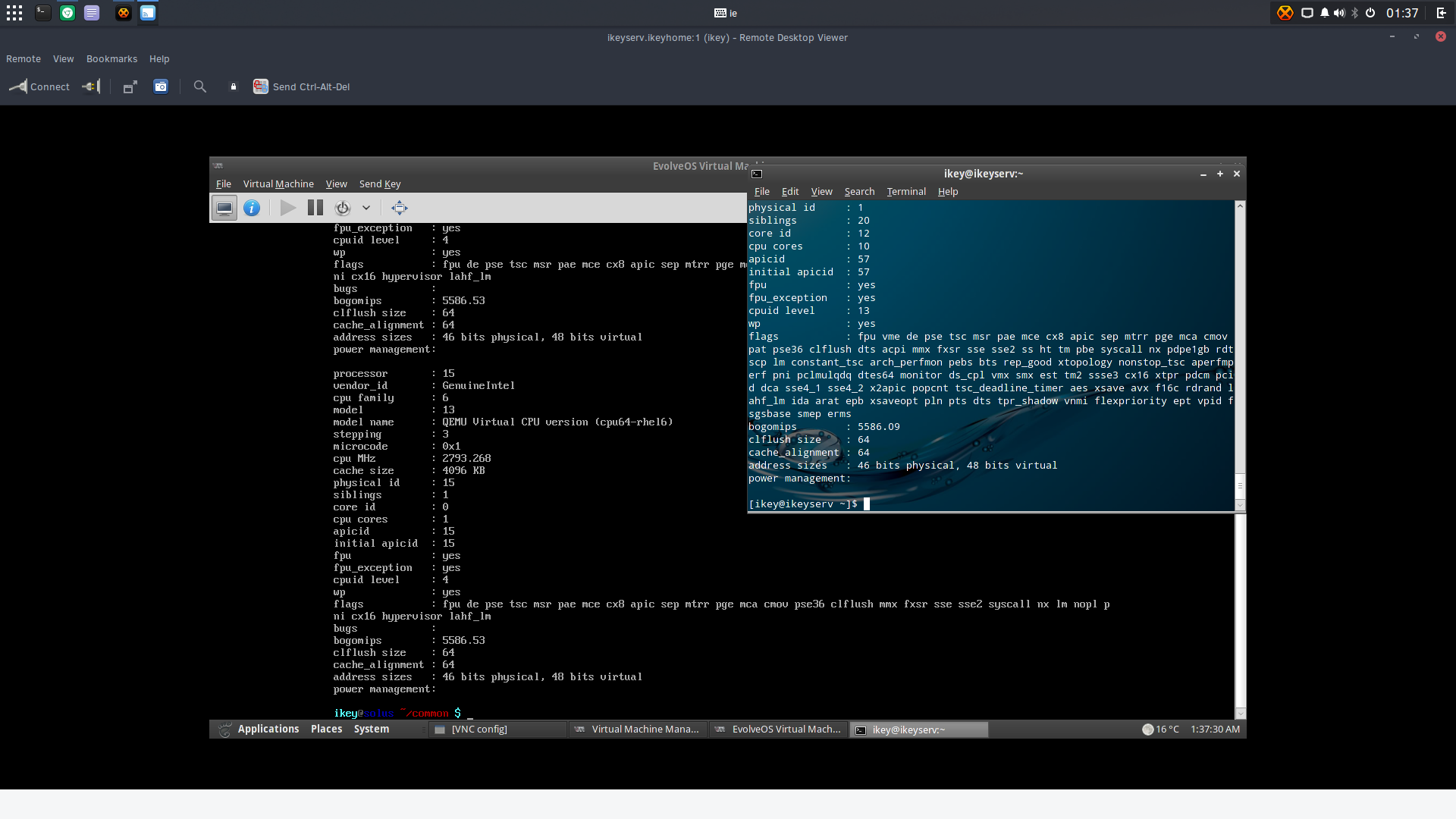Screen dimensions: 1456x819
Task: Click the Run virtual machine play button
Action: tap(288, 208)
